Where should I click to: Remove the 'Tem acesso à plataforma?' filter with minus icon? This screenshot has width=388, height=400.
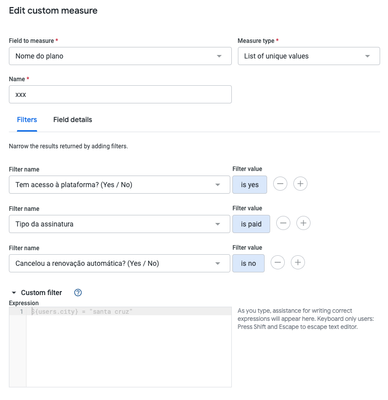pyautogui.click(x=280, y=184)
